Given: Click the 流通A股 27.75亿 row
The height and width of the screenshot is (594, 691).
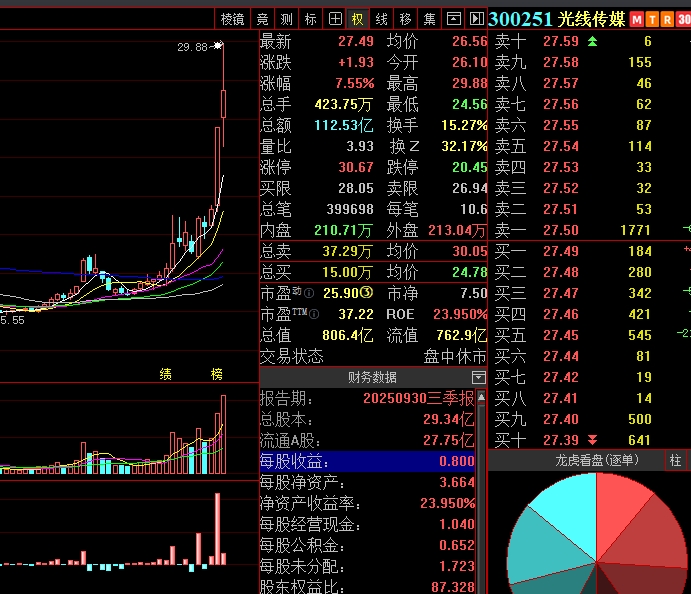Looking at the screenshot, I should coord(367,441).
